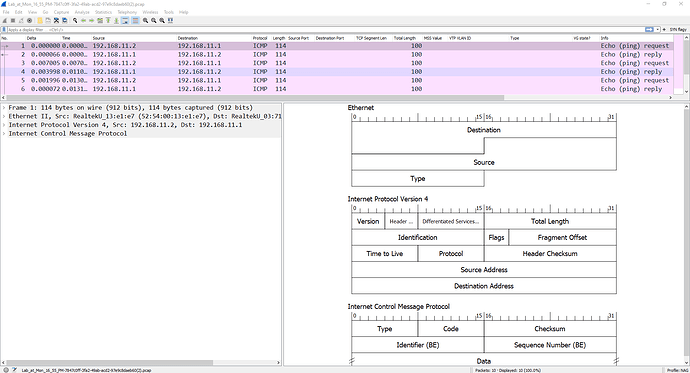Open the File menu

pos(6,12)
